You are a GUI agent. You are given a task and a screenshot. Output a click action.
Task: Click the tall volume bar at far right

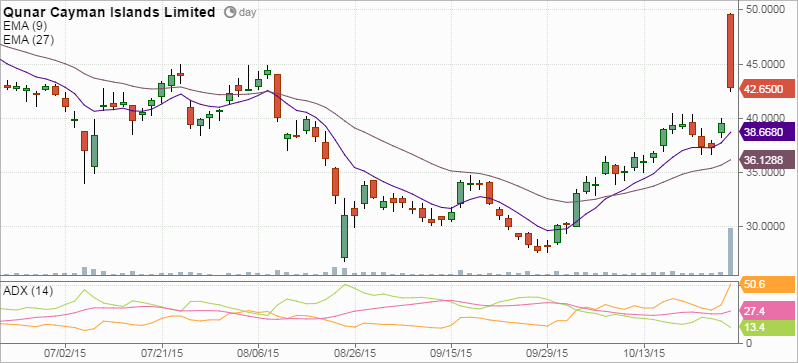pos(730,251)
